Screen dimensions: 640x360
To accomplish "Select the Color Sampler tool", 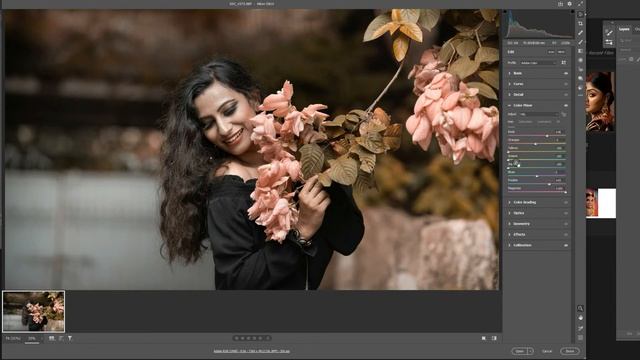I will (x=580, y=328).
